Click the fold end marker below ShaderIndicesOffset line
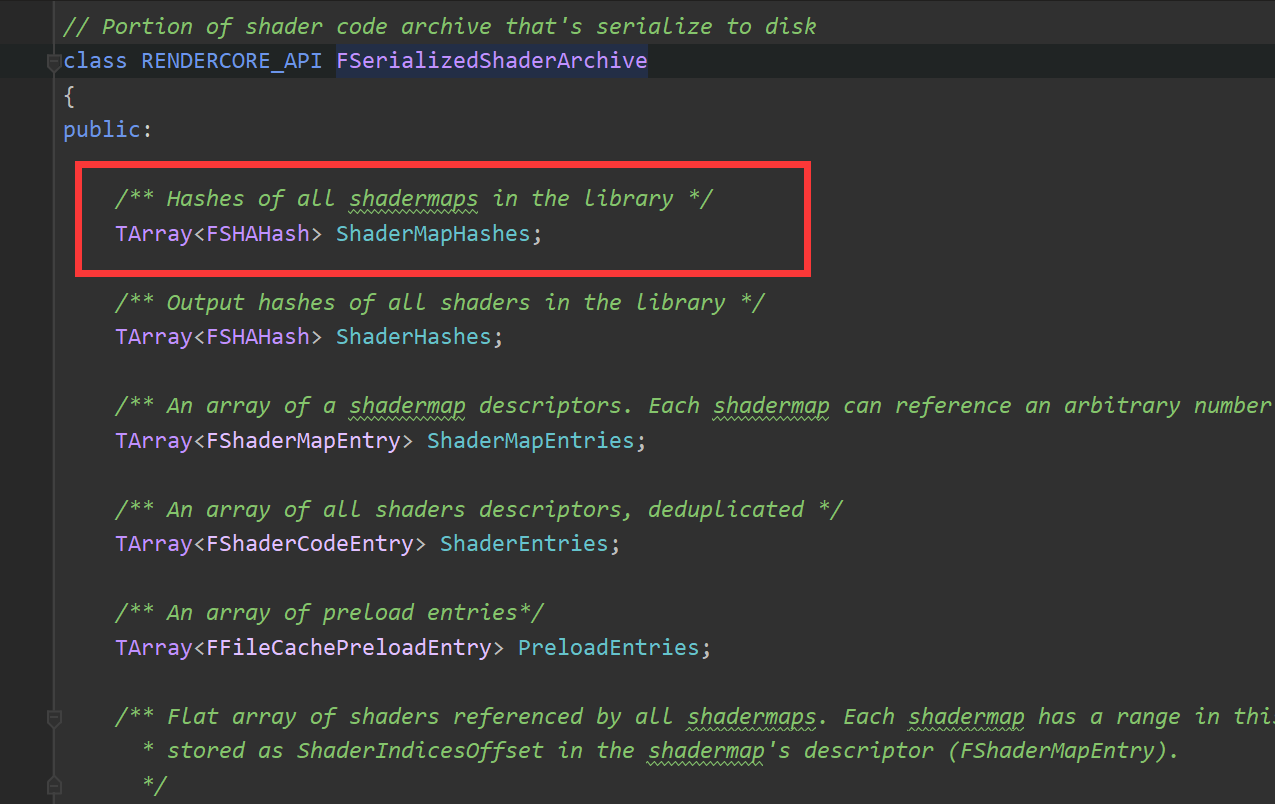Screen dimensions: 1275x804 click(54, 785)
